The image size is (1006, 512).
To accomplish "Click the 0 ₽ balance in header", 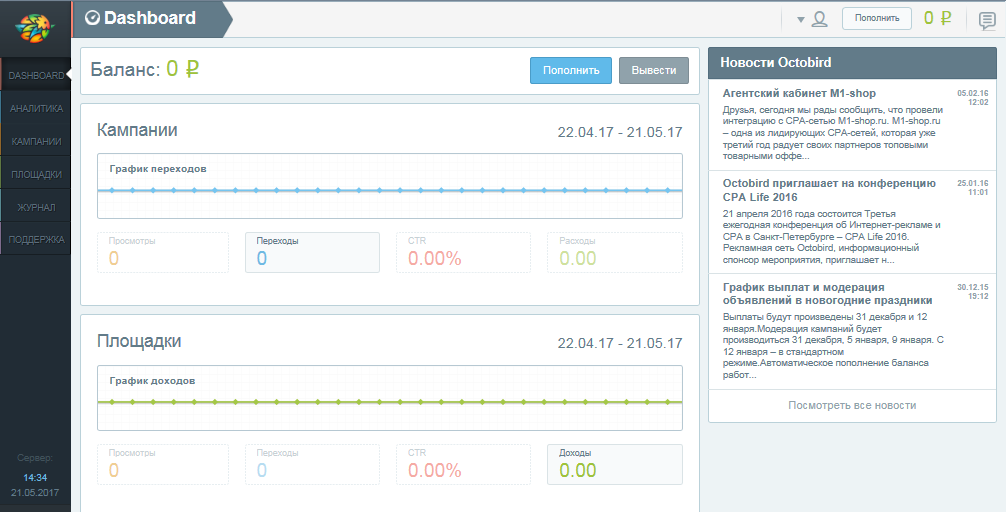I will tap(937, 18).
